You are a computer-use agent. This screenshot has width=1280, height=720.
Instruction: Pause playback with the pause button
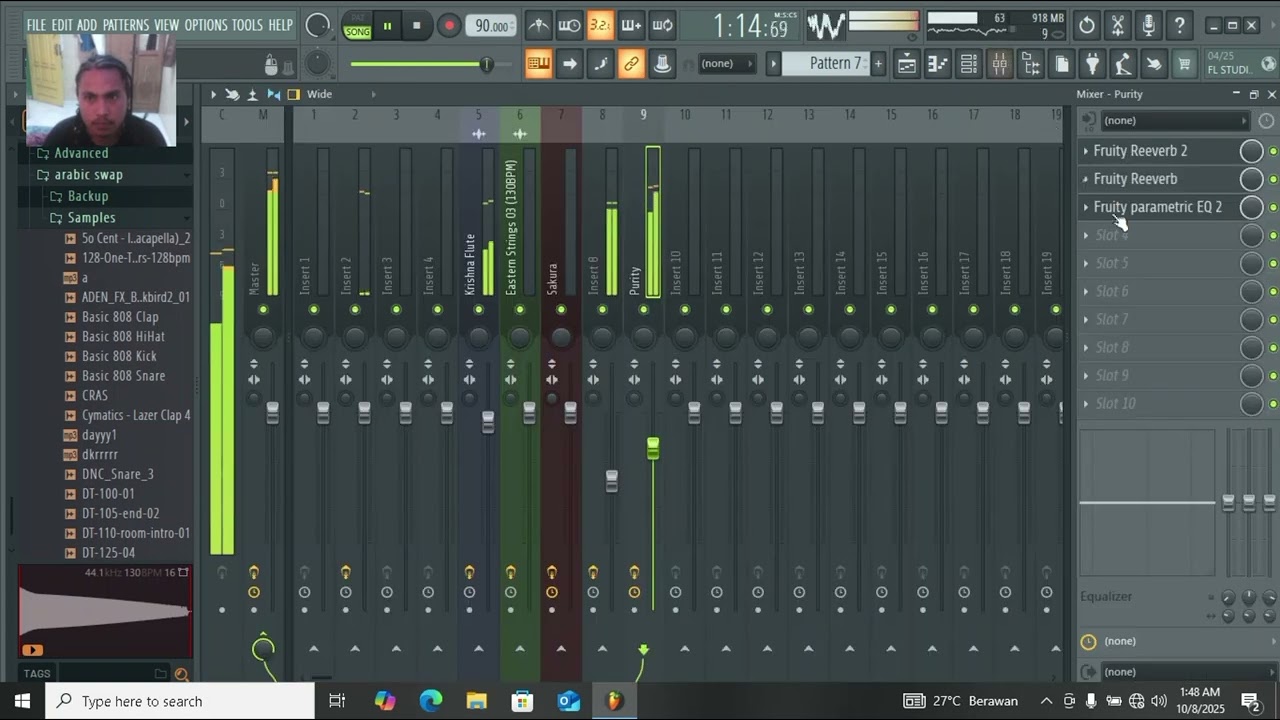(x=387, y=26)
